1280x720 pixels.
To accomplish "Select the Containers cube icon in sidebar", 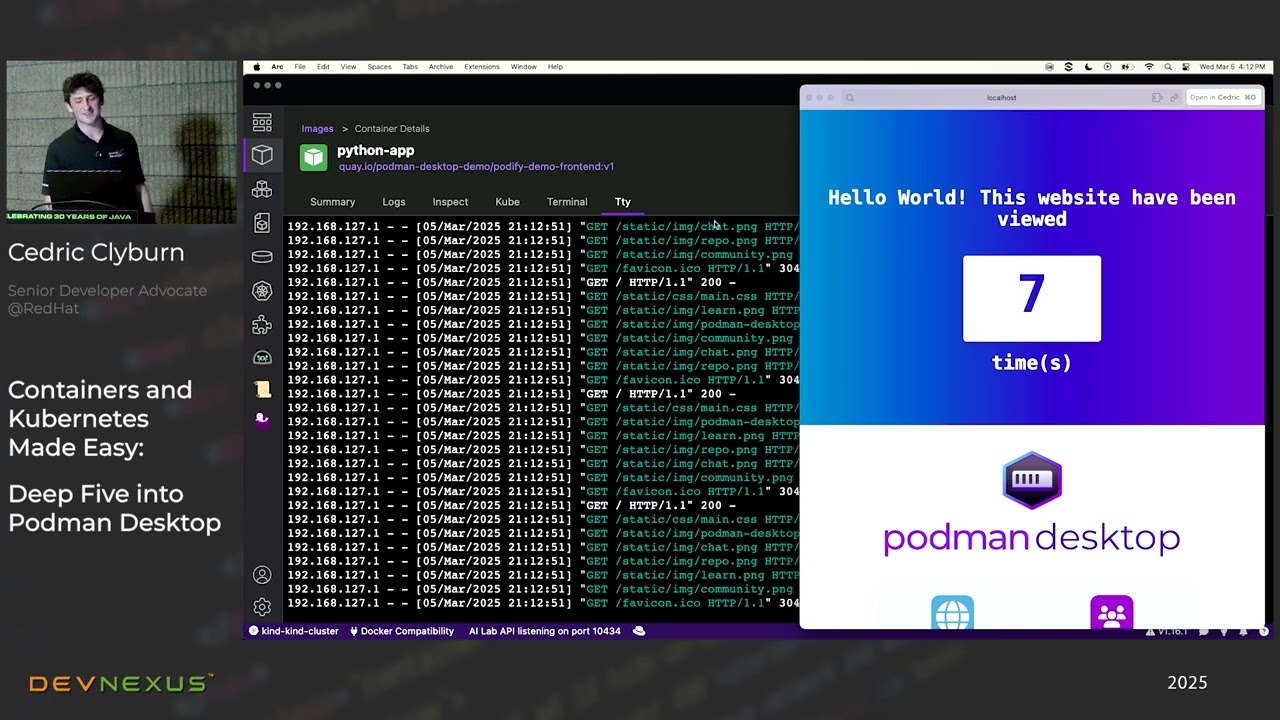I will point(262,155).
